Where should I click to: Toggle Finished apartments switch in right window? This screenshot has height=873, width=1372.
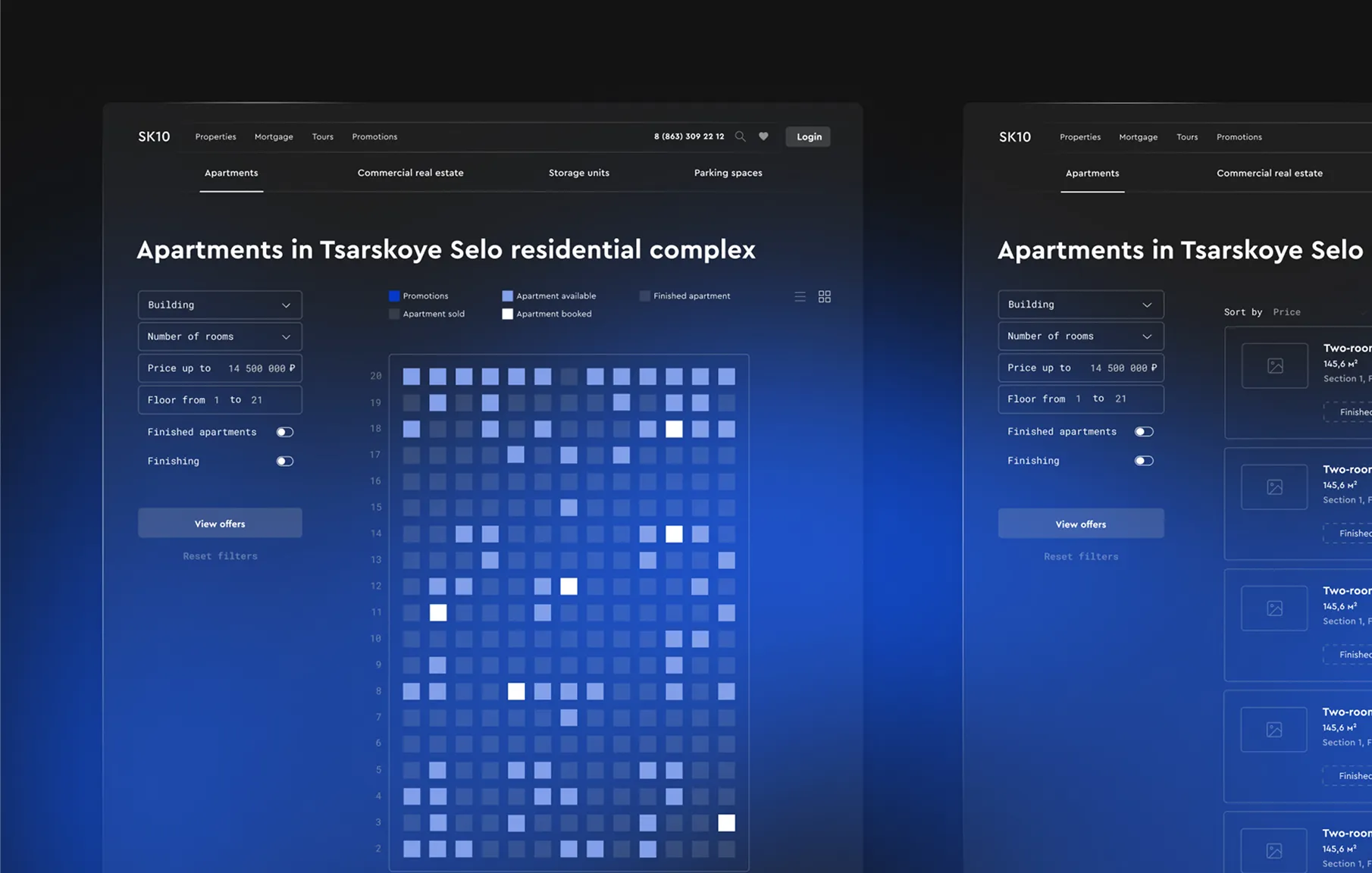[1145, 431]
